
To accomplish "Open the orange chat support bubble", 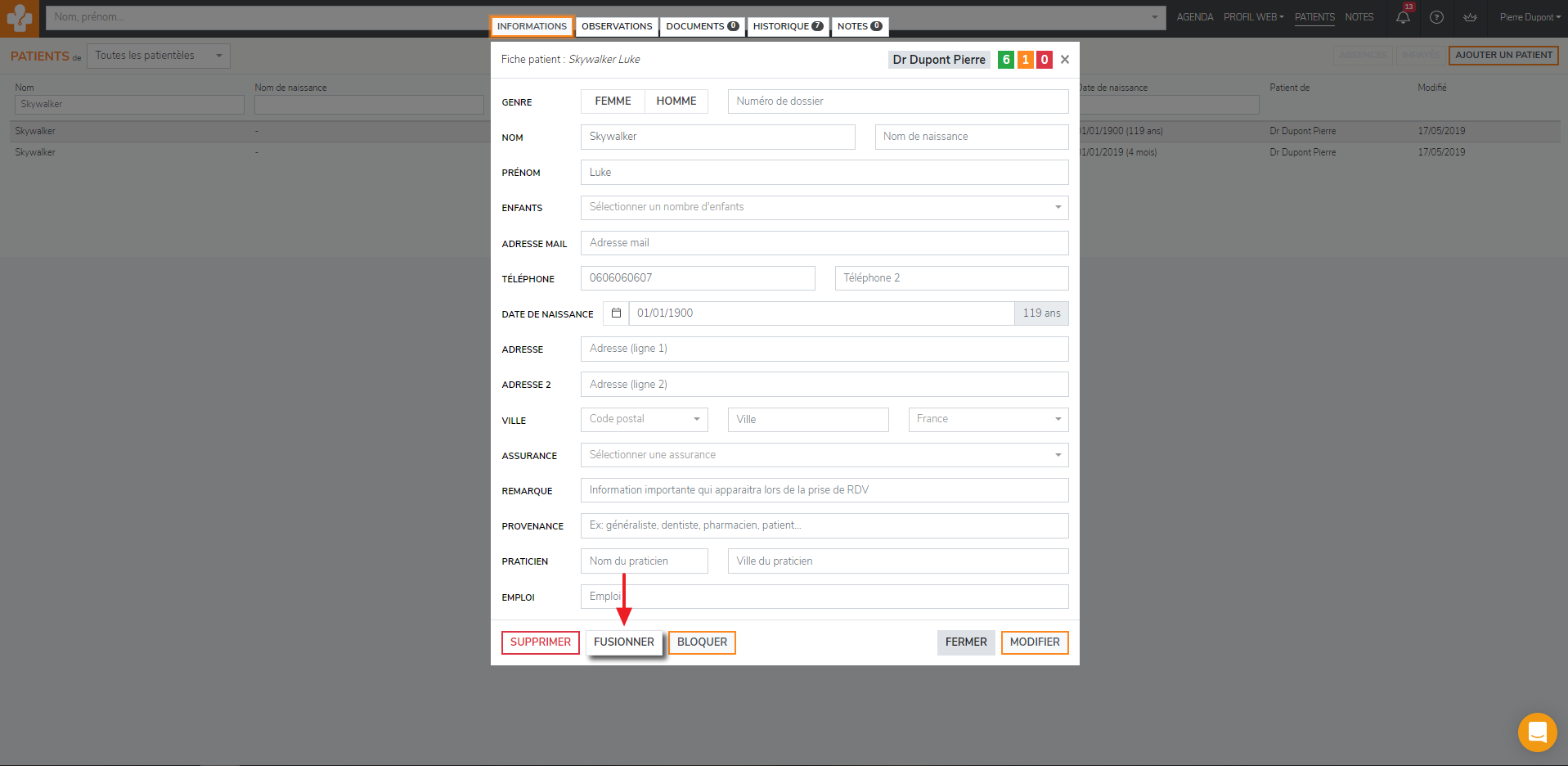I will (1537, 732).
